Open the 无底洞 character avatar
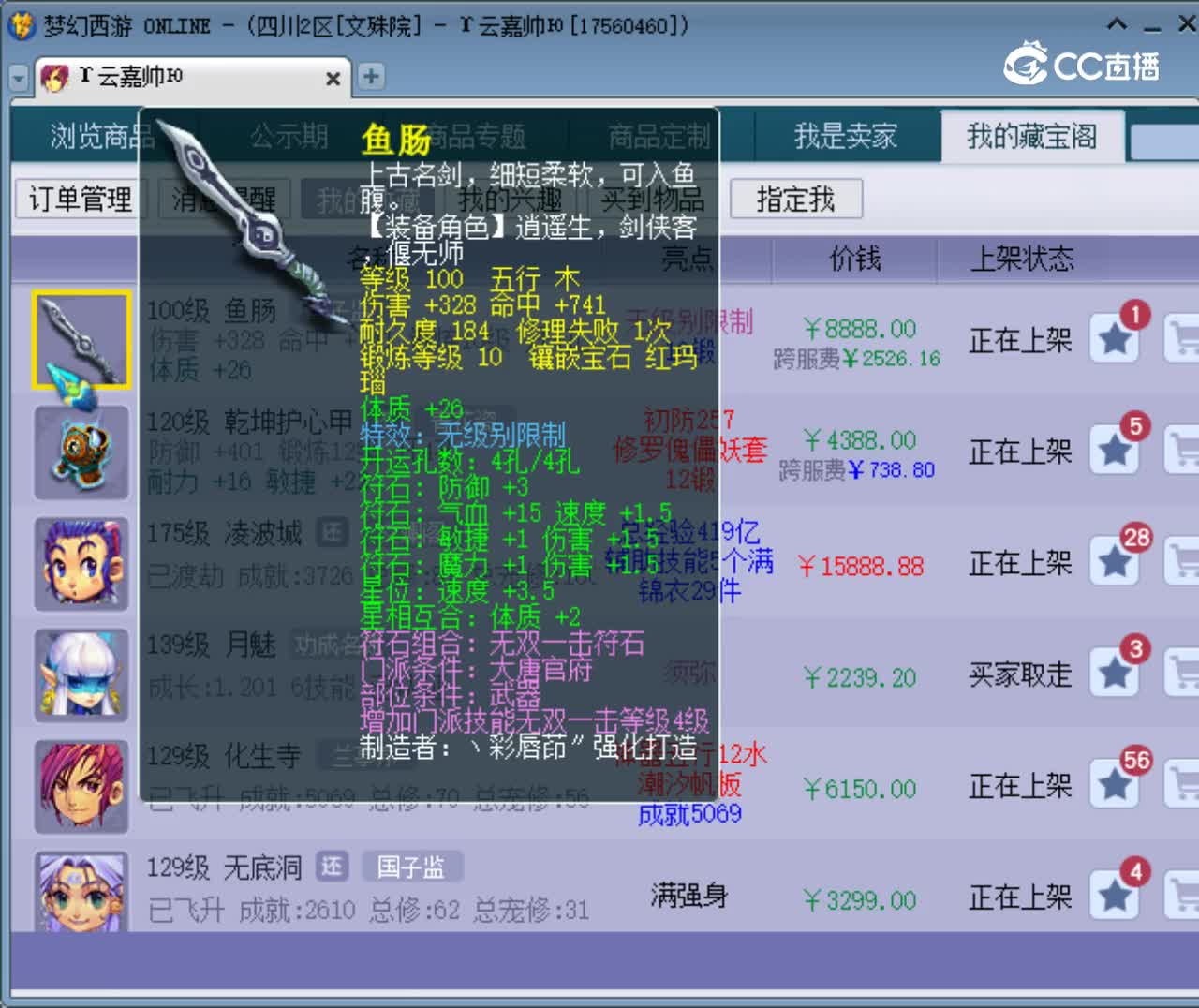 (81, 891)
